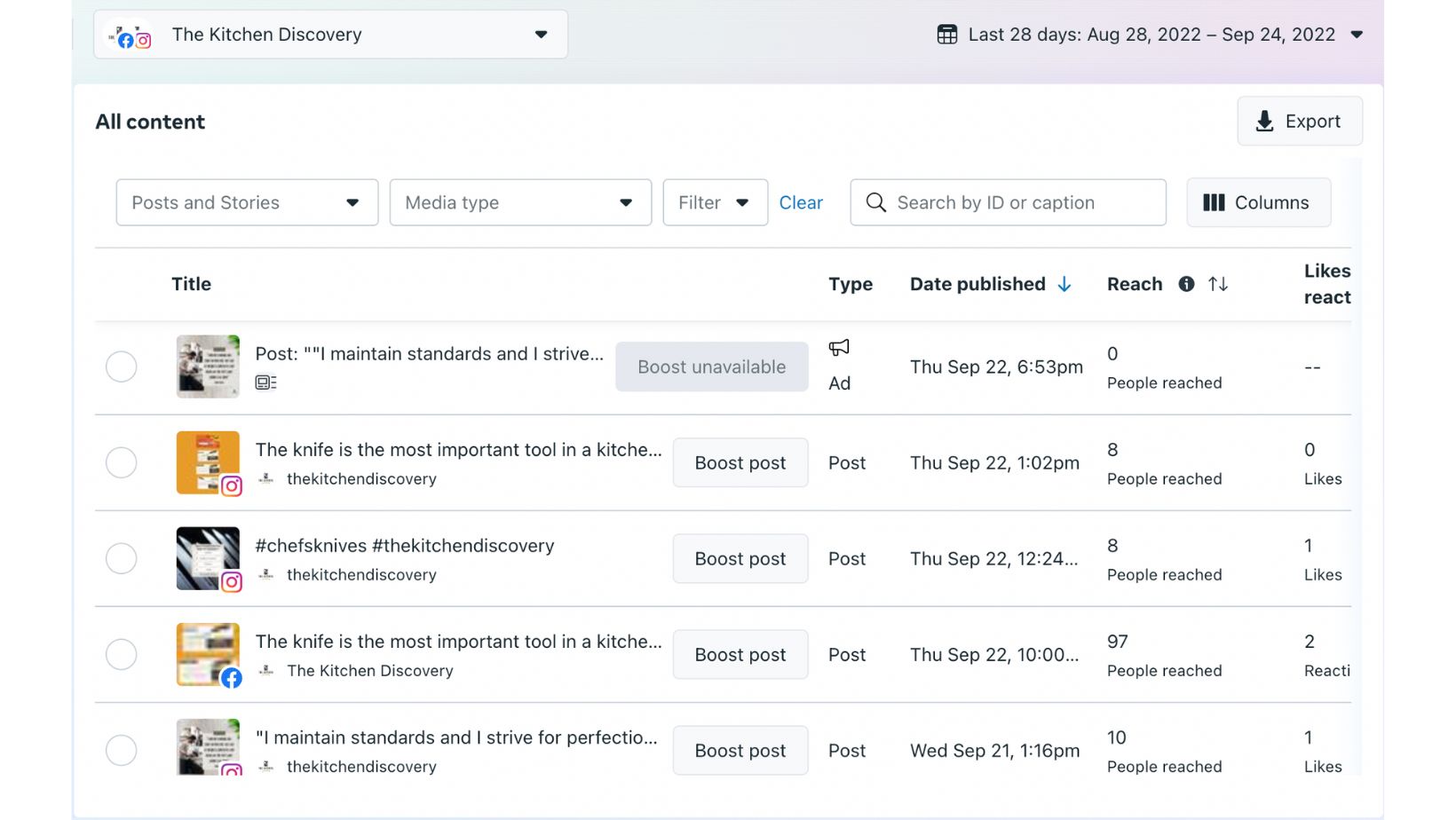Click the Date published sort arrow
Viewport: 1456px width, 820px height.
point(1064,284)
